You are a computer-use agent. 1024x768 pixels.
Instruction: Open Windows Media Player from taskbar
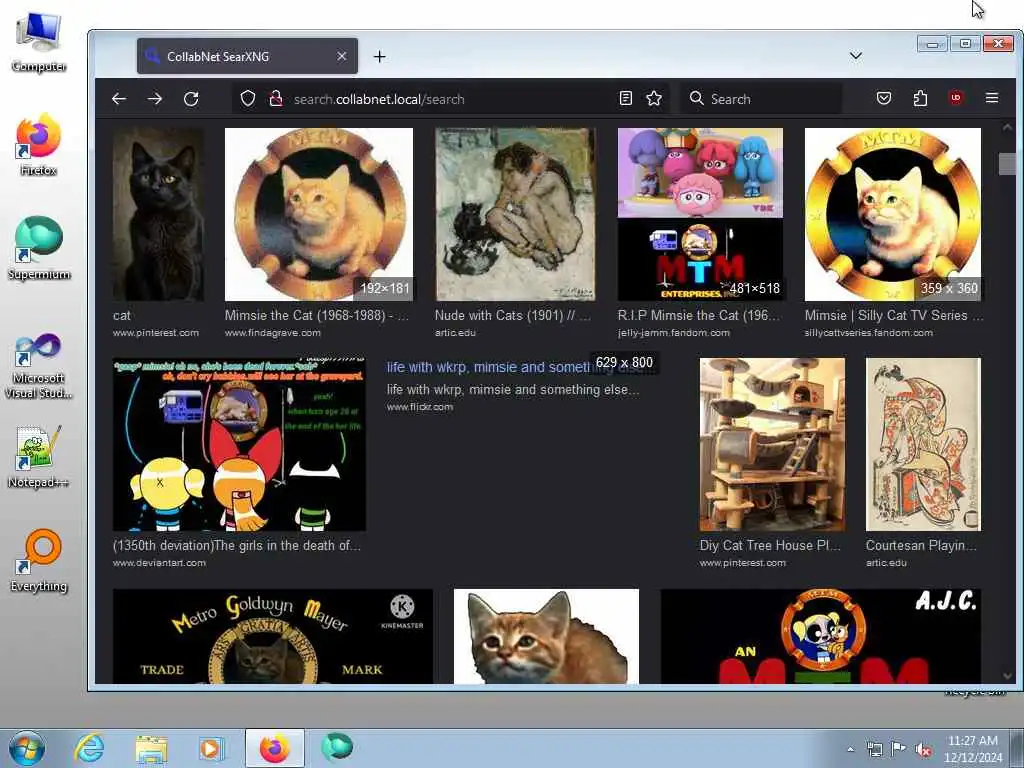[211, 748]
